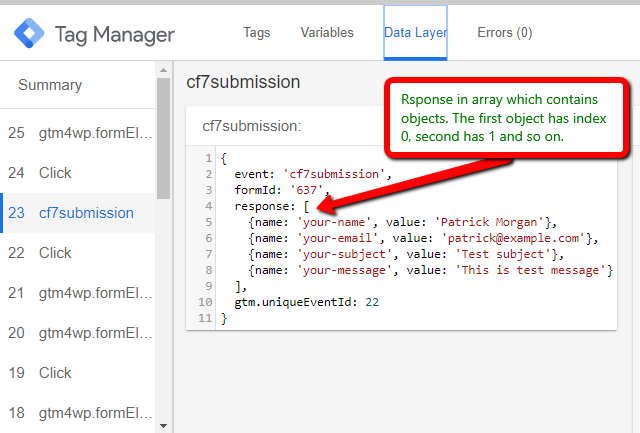Click the event list scroll down arrow
The image size is (640, 433).
click(x=164, y=426)
